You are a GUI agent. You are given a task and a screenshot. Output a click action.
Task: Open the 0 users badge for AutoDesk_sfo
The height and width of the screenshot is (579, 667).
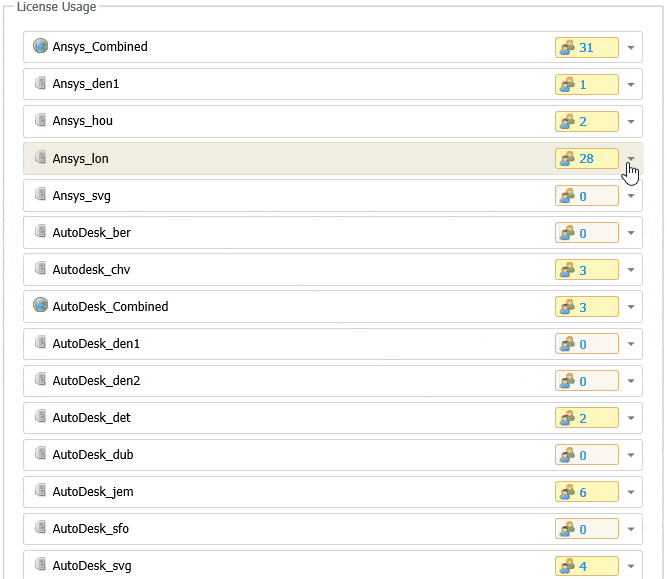click(587, 529)
